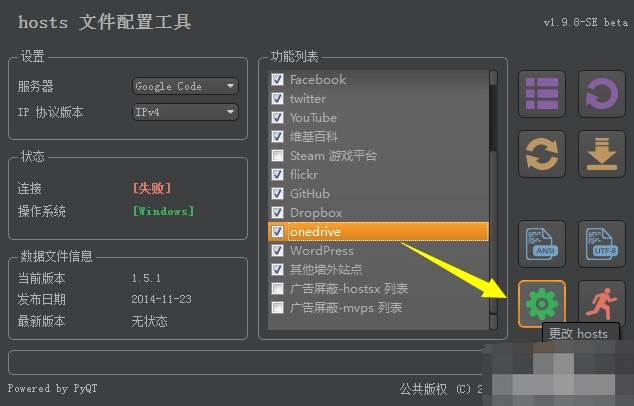Enable the 广告屏蔽-hostsx 列表 checkbox
The height and width of the screenshot is (406, 634).
[277, 288]
